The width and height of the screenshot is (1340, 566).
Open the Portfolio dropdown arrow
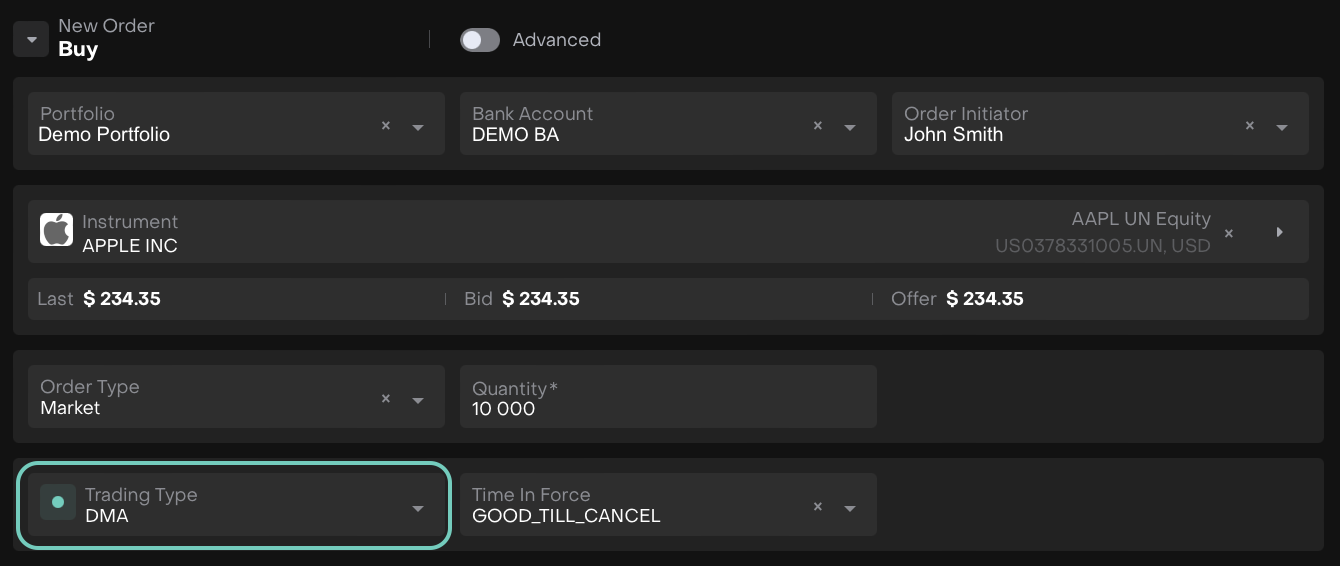coord(418,127)
